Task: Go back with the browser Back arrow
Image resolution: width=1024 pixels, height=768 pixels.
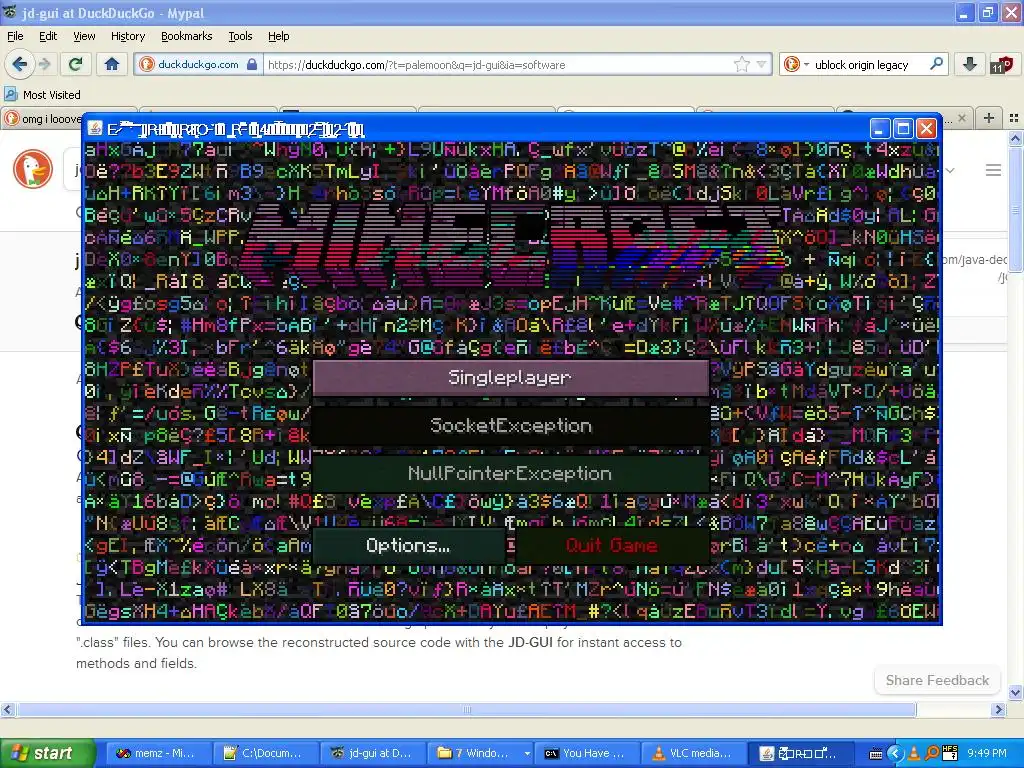Action: 19,64
